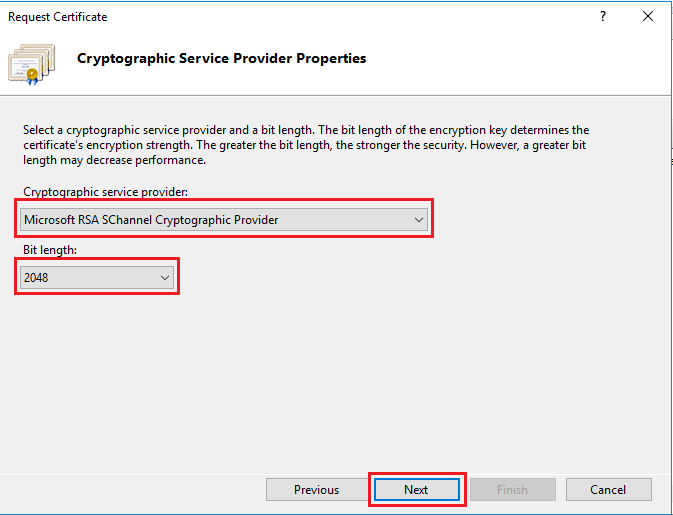Click the 'Cryptographic service provider:' label
This screenshot has width=673, height=515.
coord(106,192)
